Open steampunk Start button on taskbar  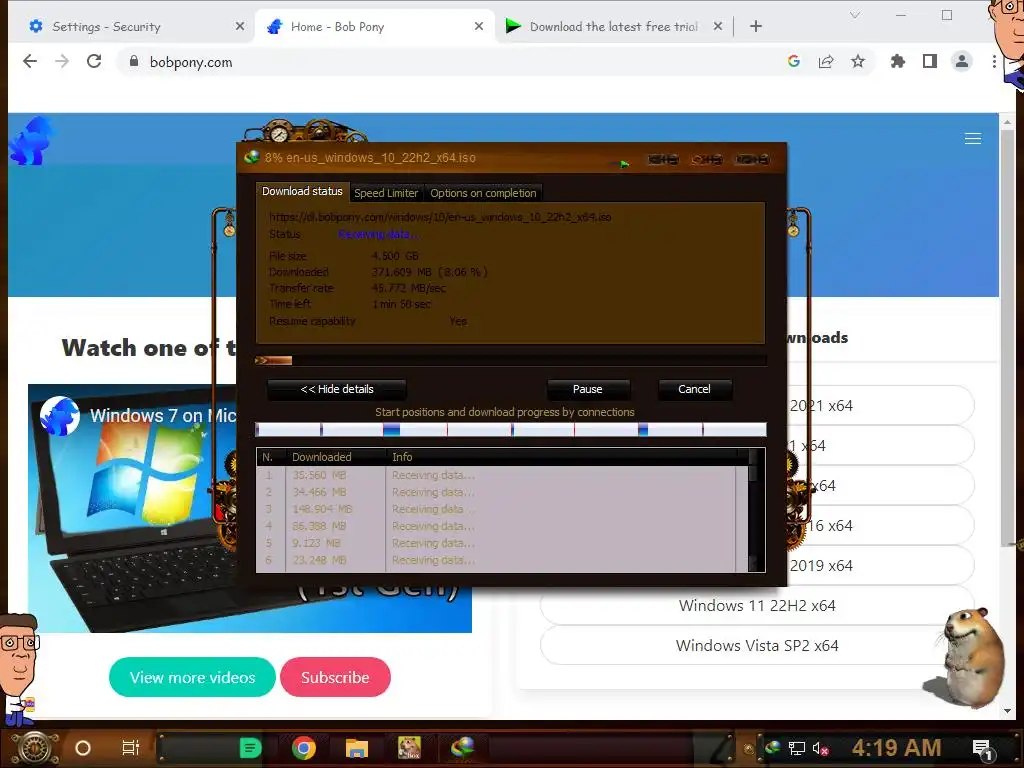pyautogui.click(x=35, y=748)
